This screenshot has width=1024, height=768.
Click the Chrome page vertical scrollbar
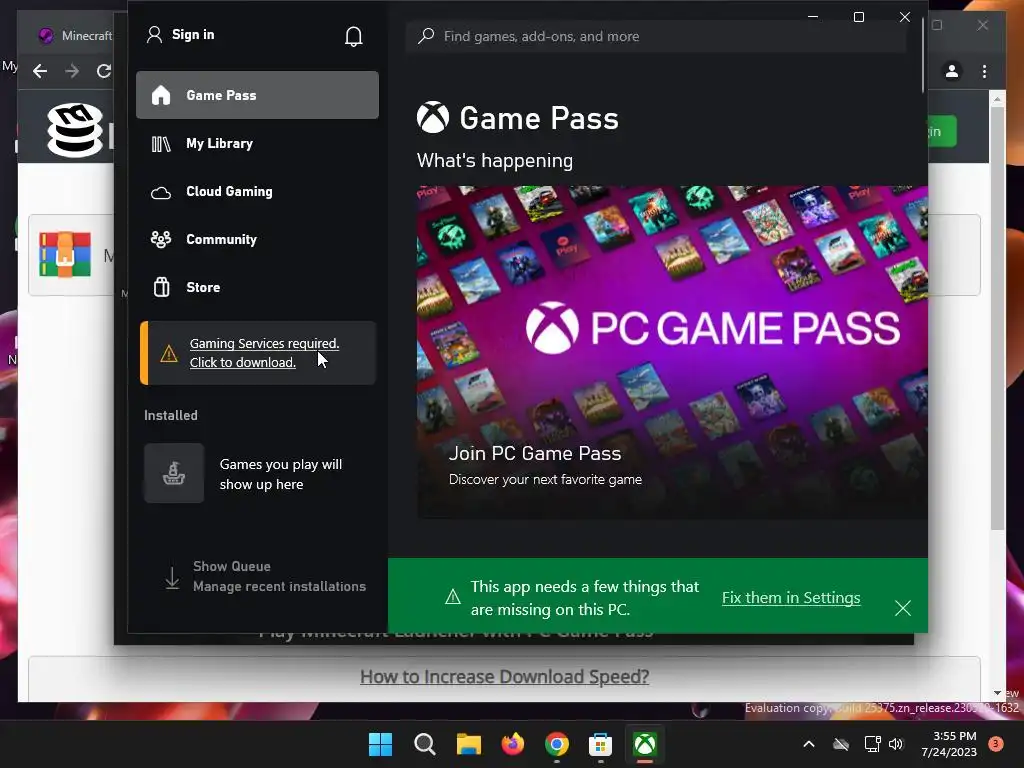pyautogui.click(x=997, y=319)
